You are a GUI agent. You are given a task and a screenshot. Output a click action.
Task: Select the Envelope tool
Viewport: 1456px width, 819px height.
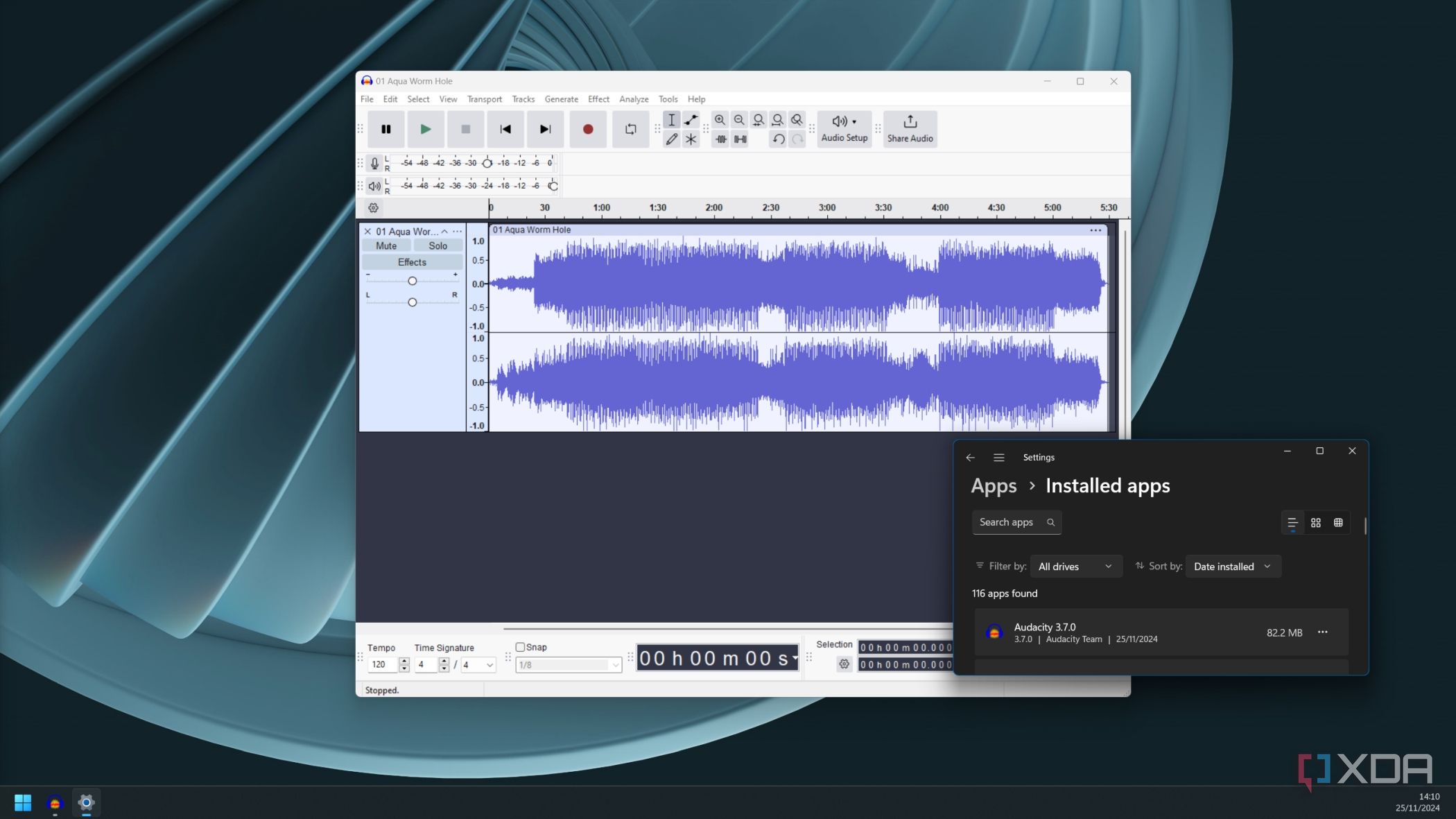click(x=691, y=120)
